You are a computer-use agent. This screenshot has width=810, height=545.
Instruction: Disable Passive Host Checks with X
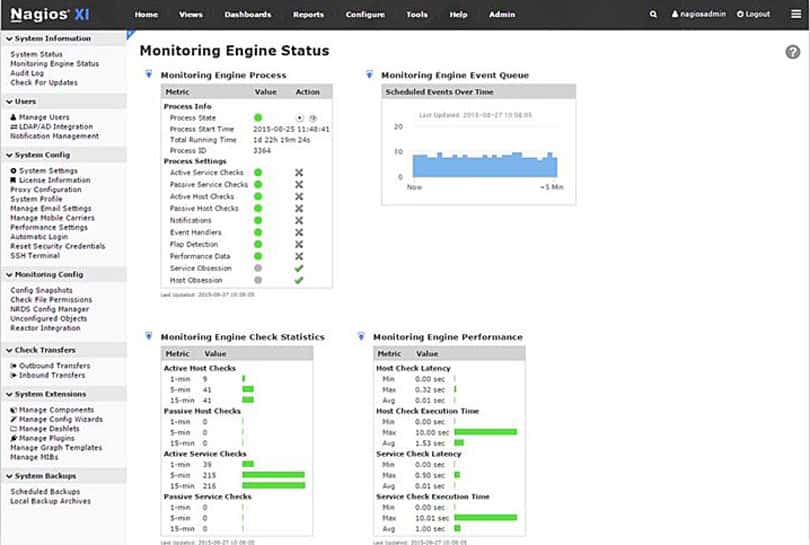[x=299, y=208]
